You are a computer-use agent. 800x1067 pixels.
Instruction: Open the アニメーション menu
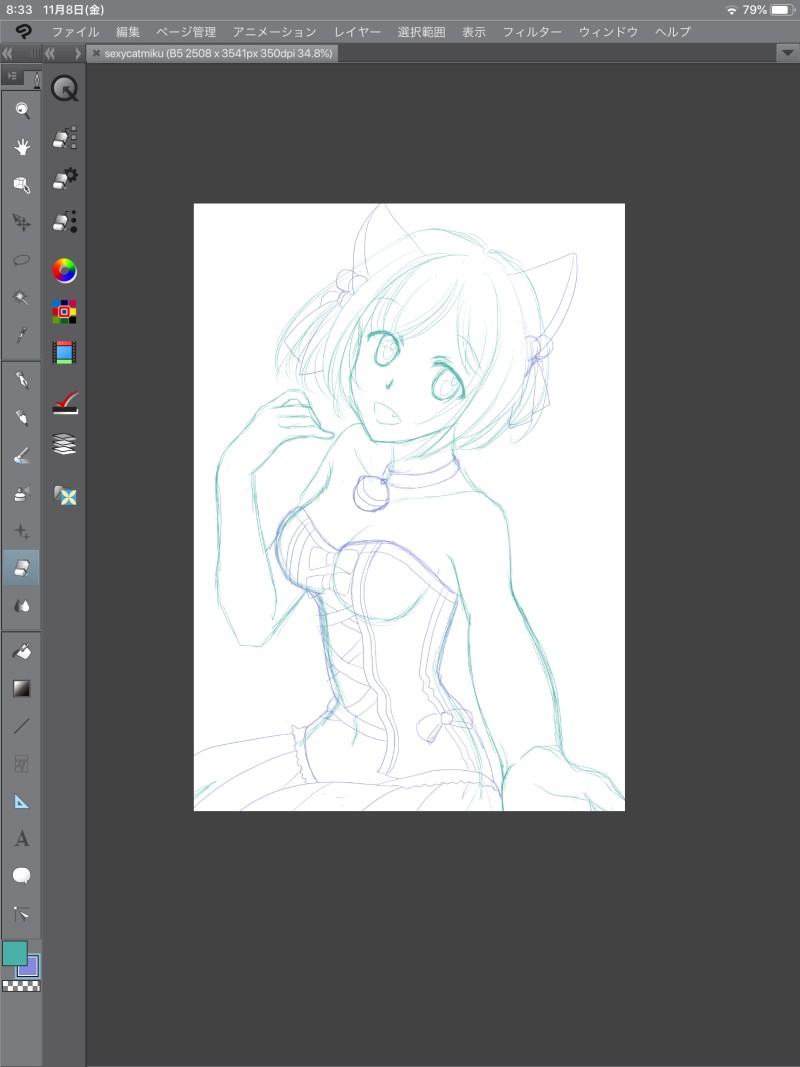coord(275,32)
